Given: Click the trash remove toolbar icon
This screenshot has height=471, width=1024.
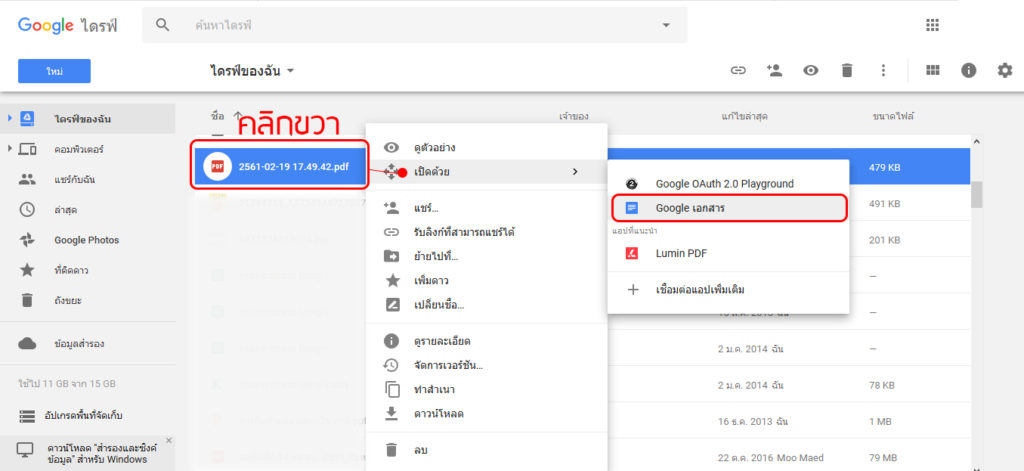Looking at the screenshot, I should [x=847, y=71].
